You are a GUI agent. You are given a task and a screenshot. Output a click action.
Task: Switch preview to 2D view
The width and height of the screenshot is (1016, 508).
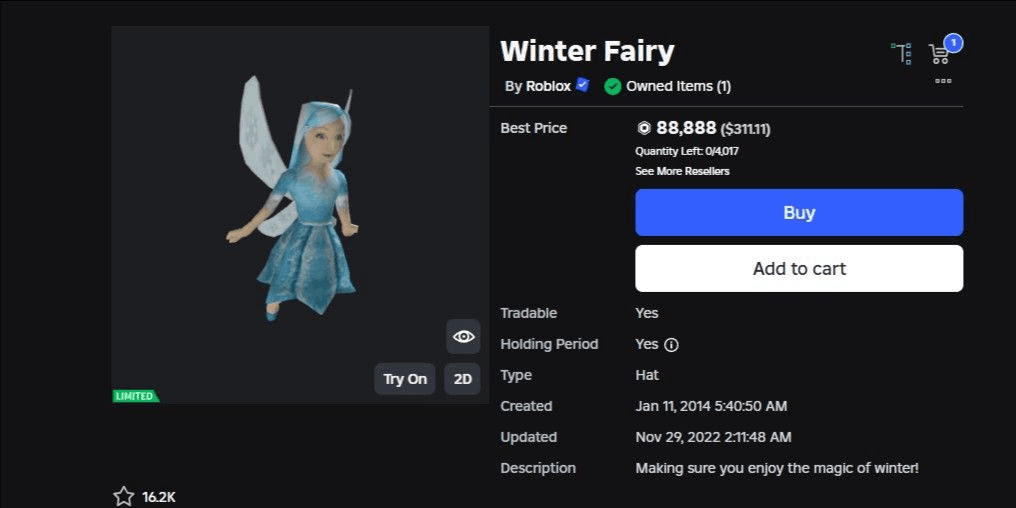tap(463, 379)
